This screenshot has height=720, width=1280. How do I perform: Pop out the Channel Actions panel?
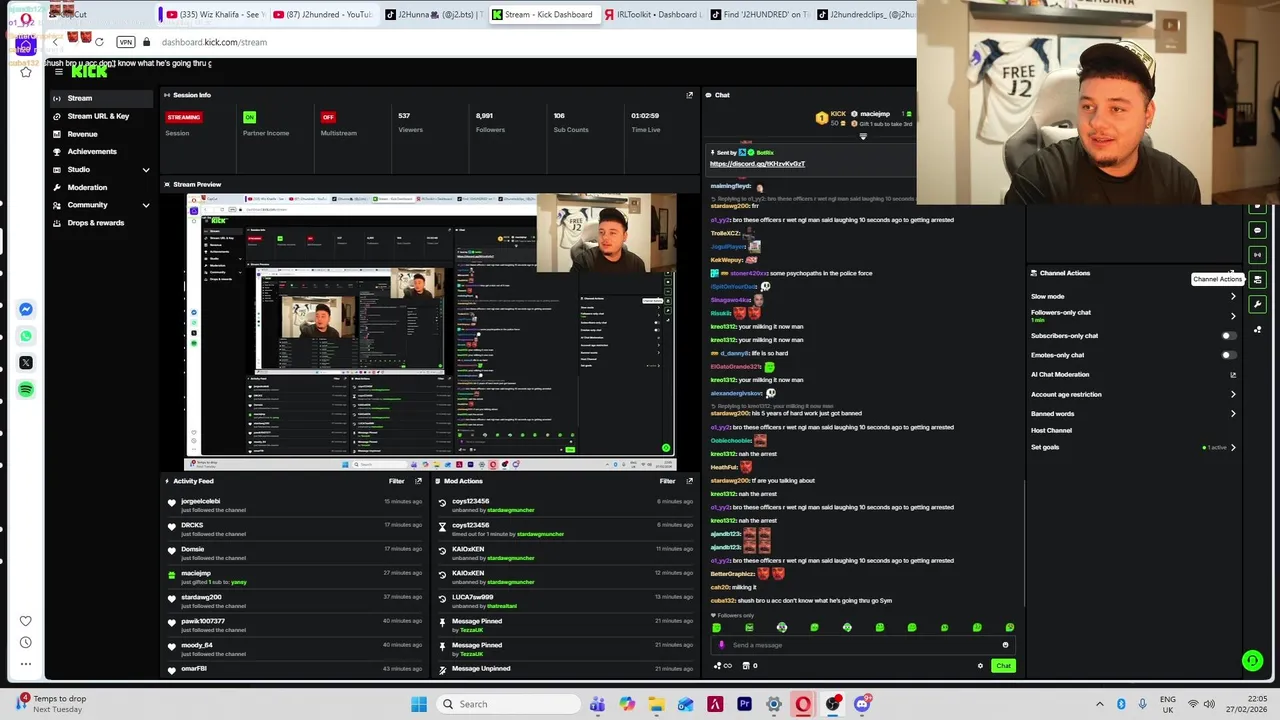point(1232,273)
